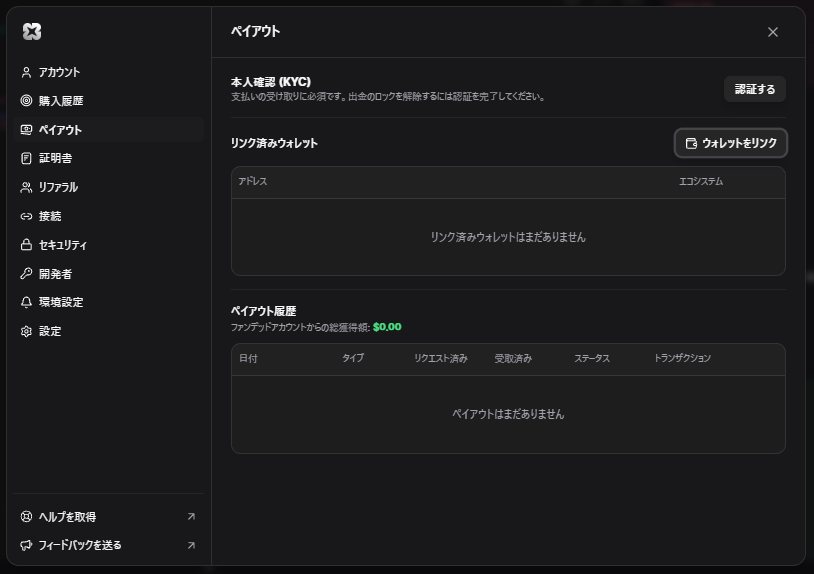Click the payout icon beside ペイアウト

point(26,130)
